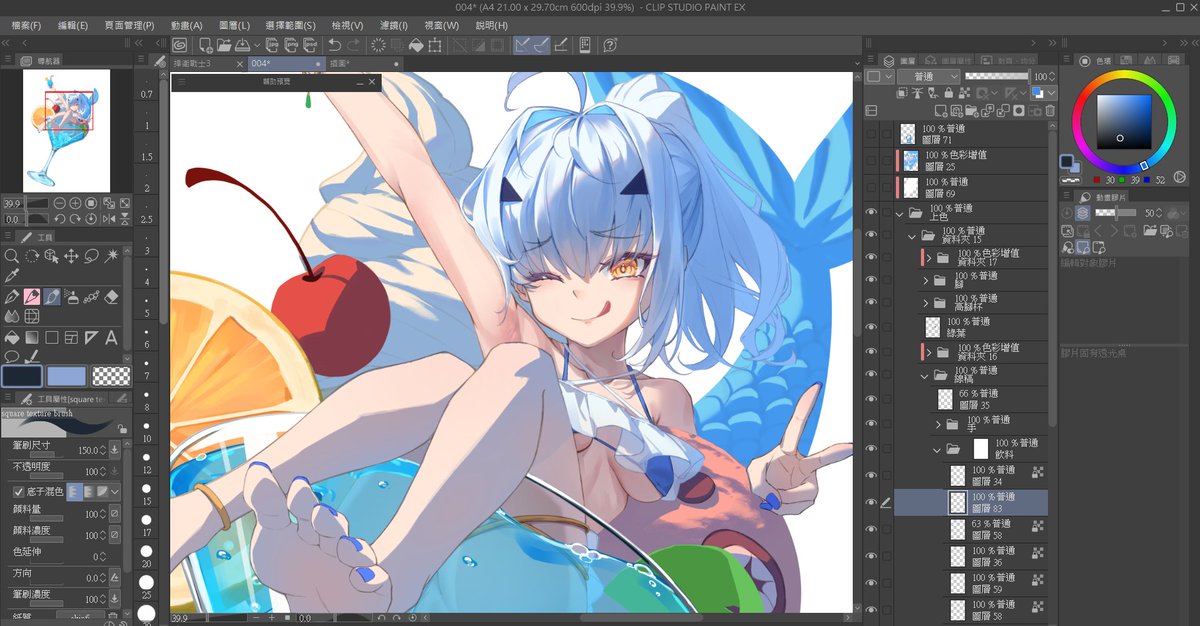Click the save icon in the toolbar
1200x626 pixels.
[x=242, y=45]
